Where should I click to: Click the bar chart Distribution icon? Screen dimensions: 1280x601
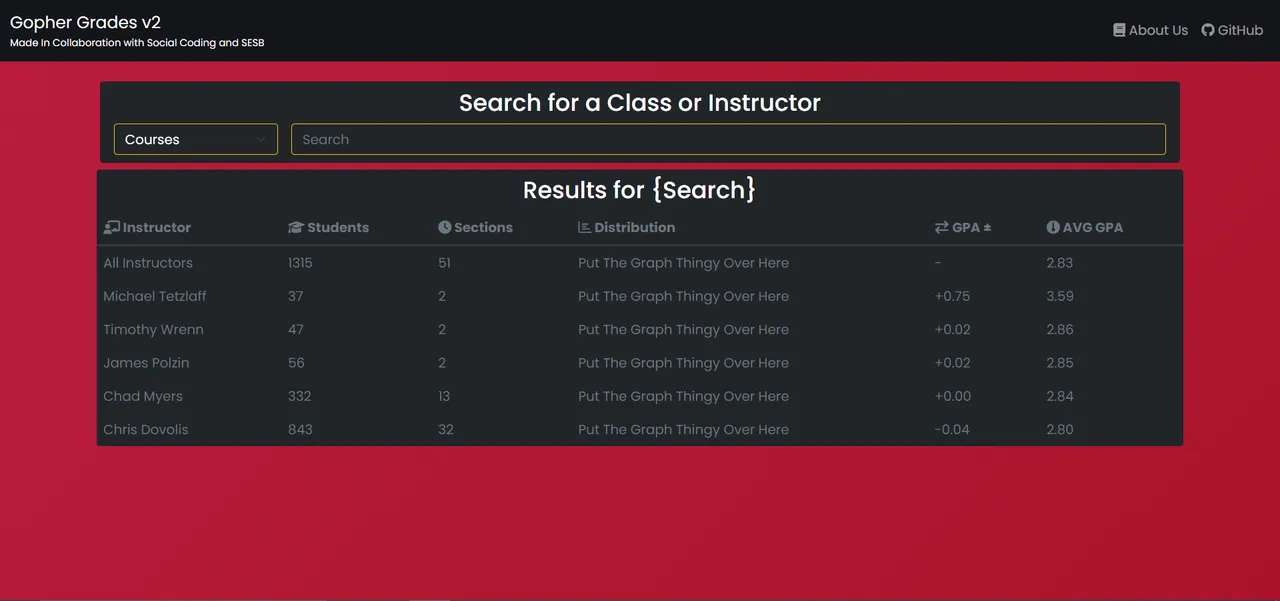(584, 227)
